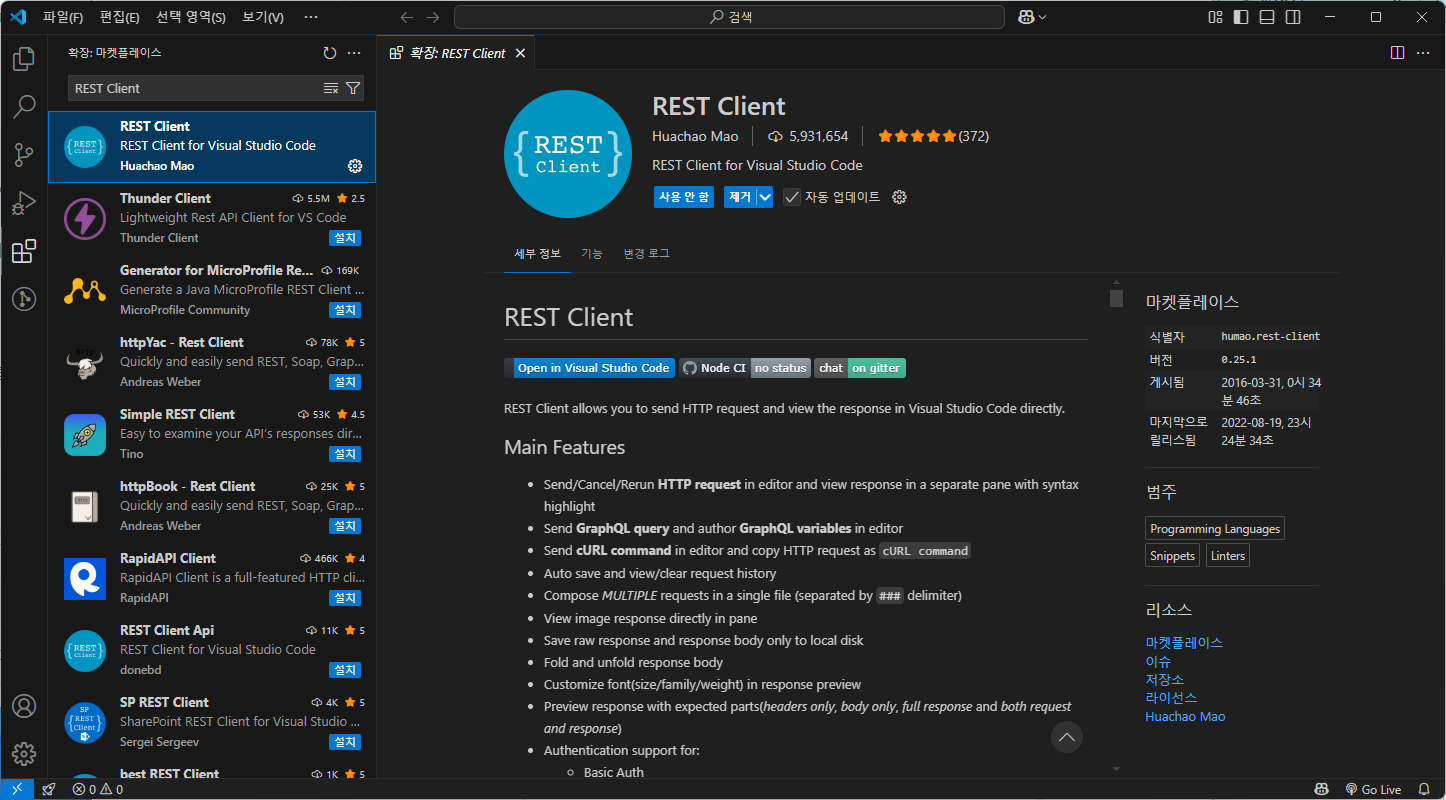
Task: Open the 선택 영역(S) menu
Action: coord(190,17)
